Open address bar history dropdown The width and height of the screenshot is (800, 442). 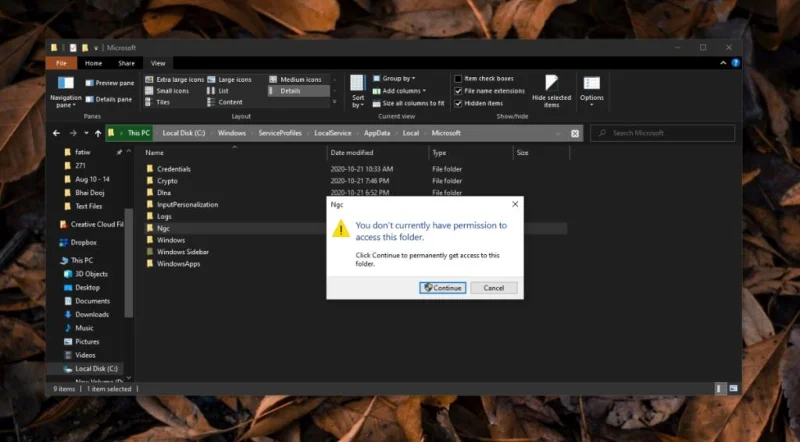(558, 133)
